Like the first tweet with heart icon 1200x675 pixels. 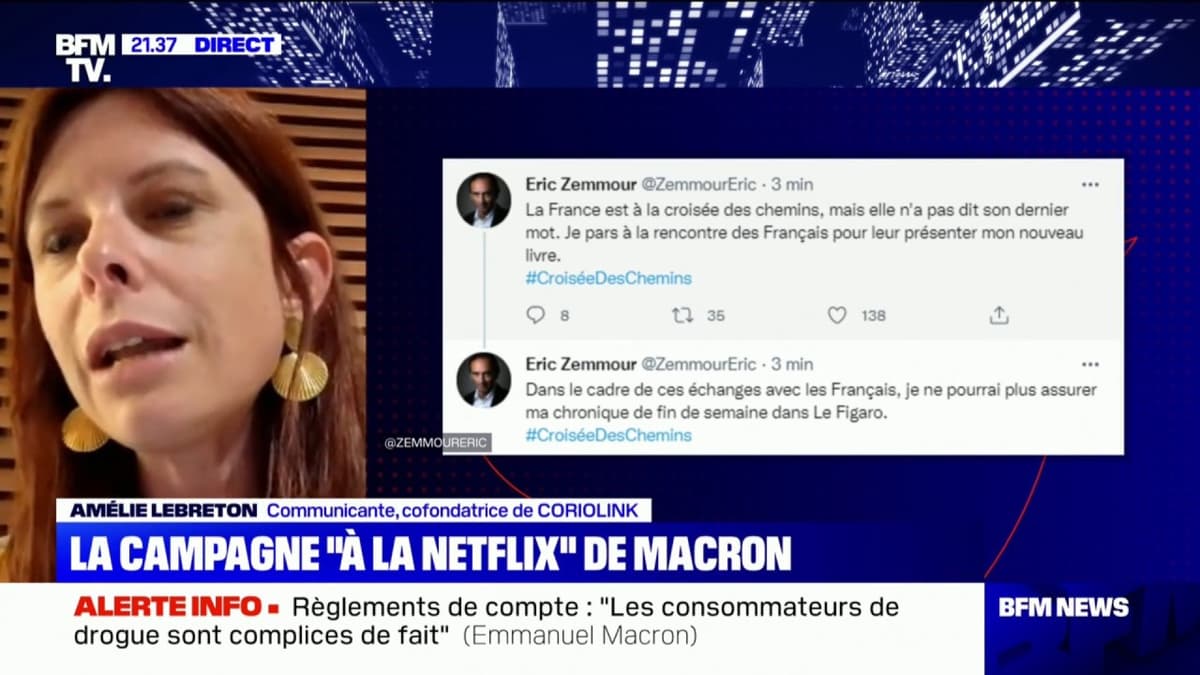coord(837,315)
